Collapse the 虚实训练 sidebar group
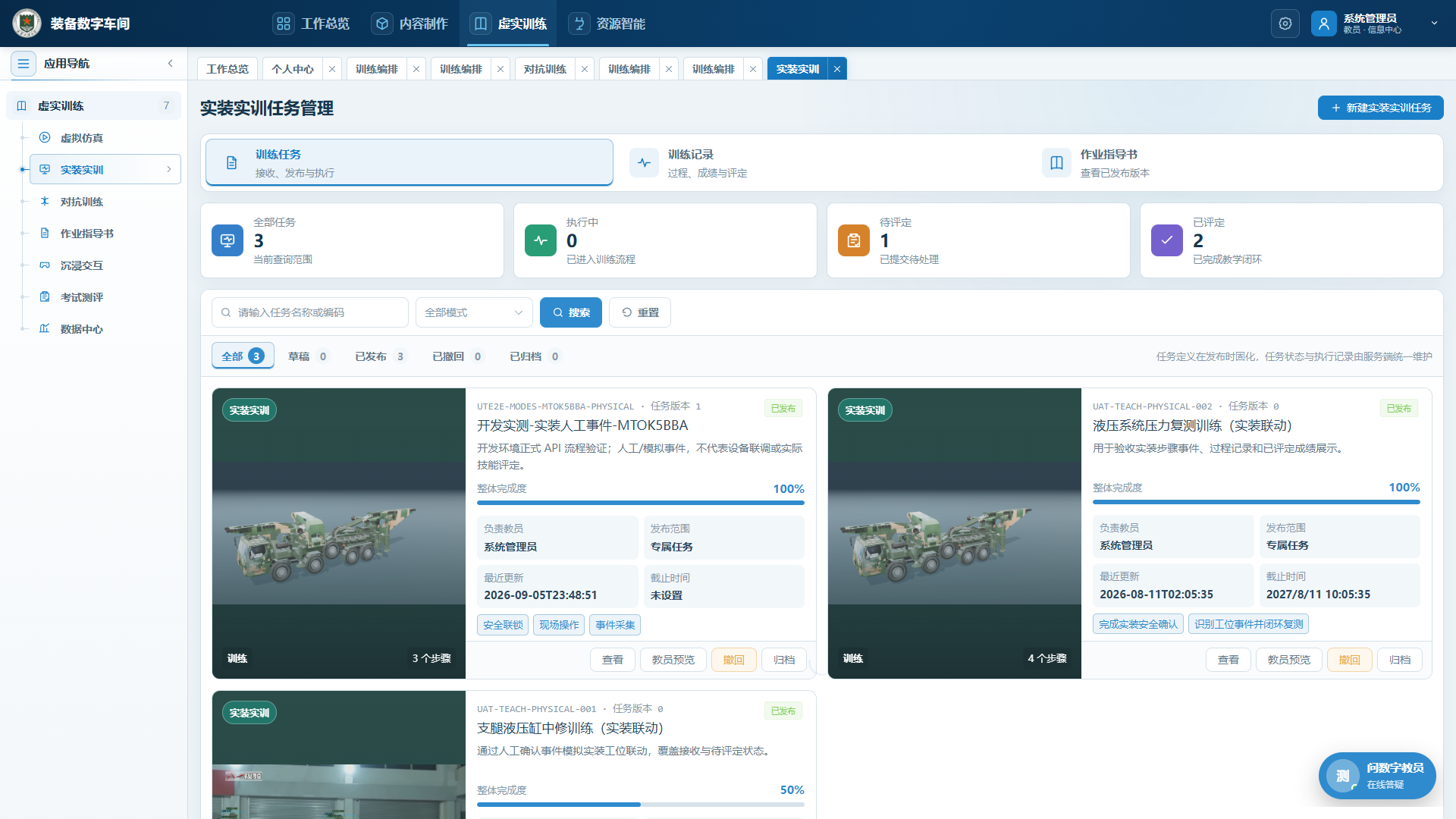This screenshot has width=1456, height=819. [x=93, y=105]
